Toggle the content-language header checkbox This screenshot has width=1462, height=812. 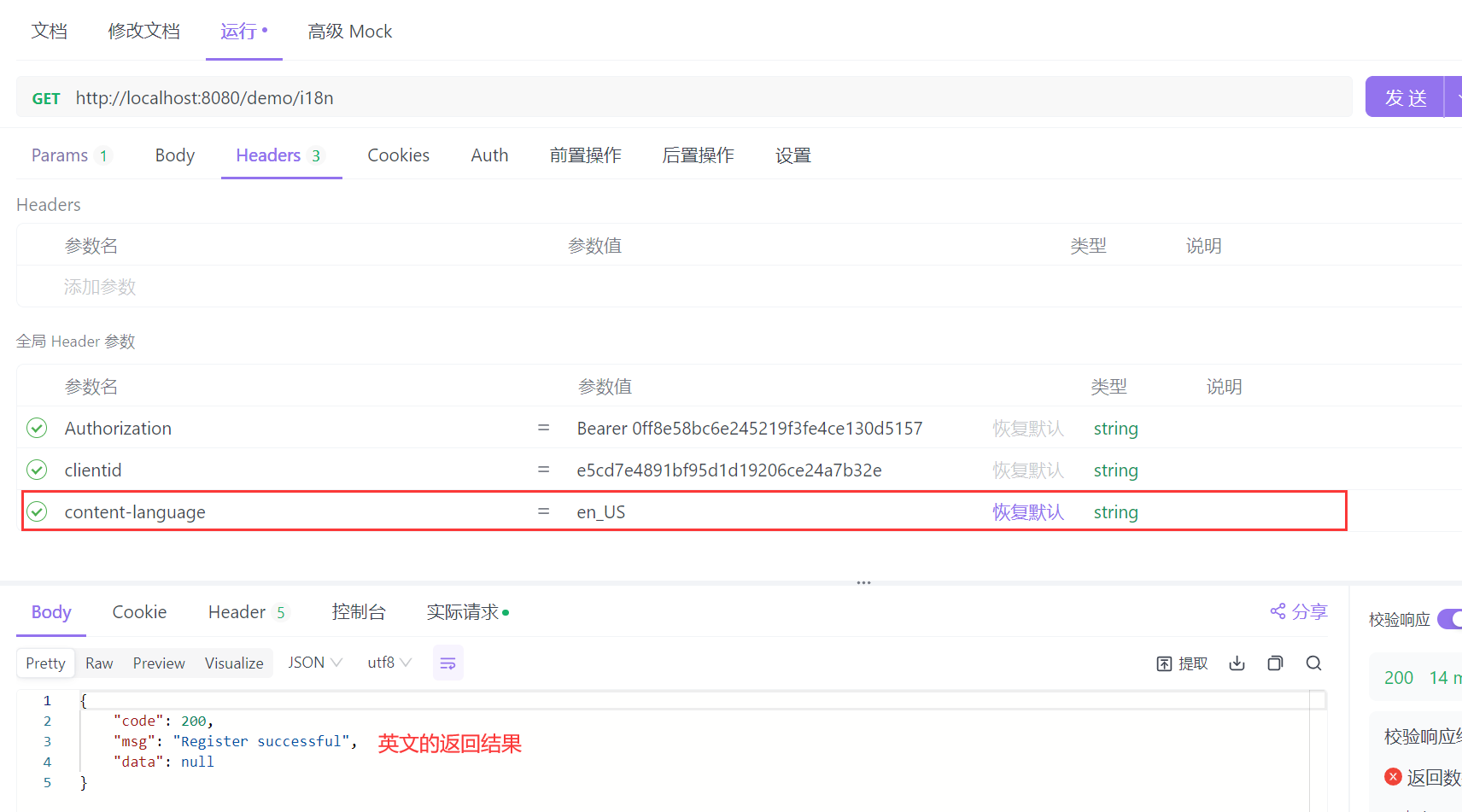click(37, 511)
